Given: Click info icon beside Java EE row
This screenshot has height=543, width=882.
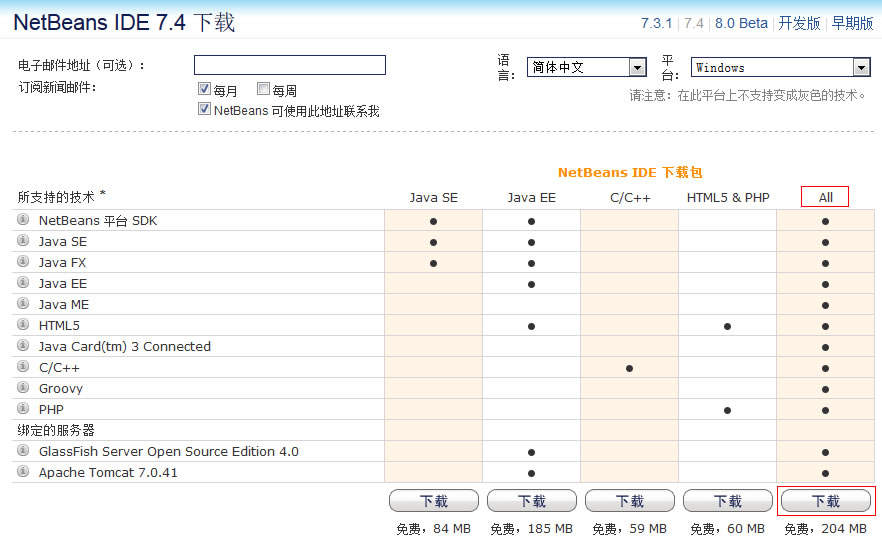Looking at the screenshot, I should 23,282.
